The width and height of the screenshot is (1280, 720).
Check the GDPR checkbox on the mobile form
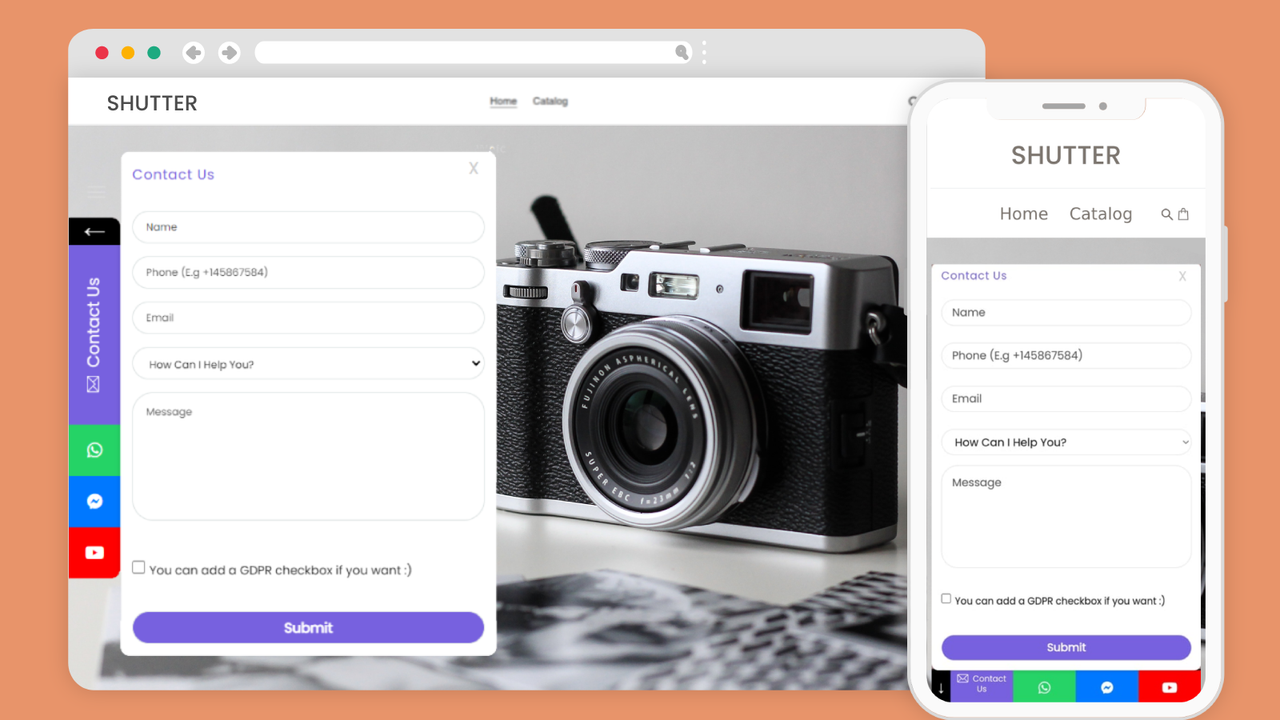pyautogui.click(x=945, y=598)
